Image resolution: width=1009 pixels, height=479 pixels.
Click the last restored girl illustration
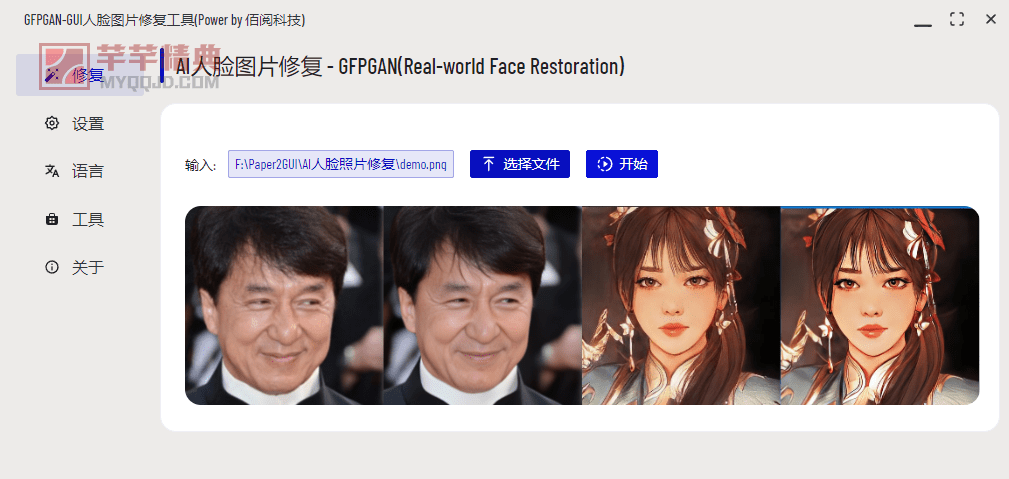880,305
